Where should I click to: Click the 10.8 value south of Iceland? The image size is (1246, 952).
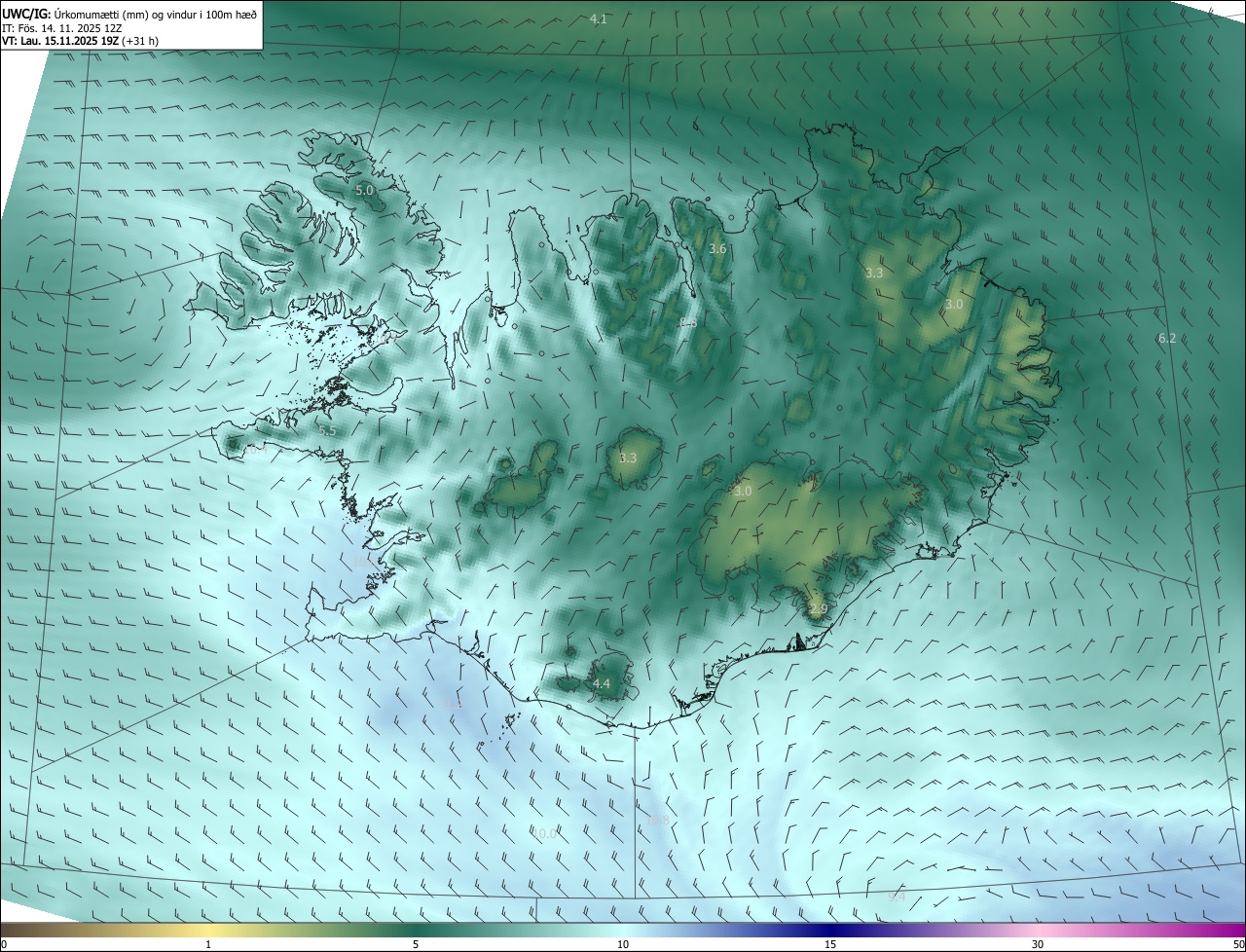(x=658, y=821)
